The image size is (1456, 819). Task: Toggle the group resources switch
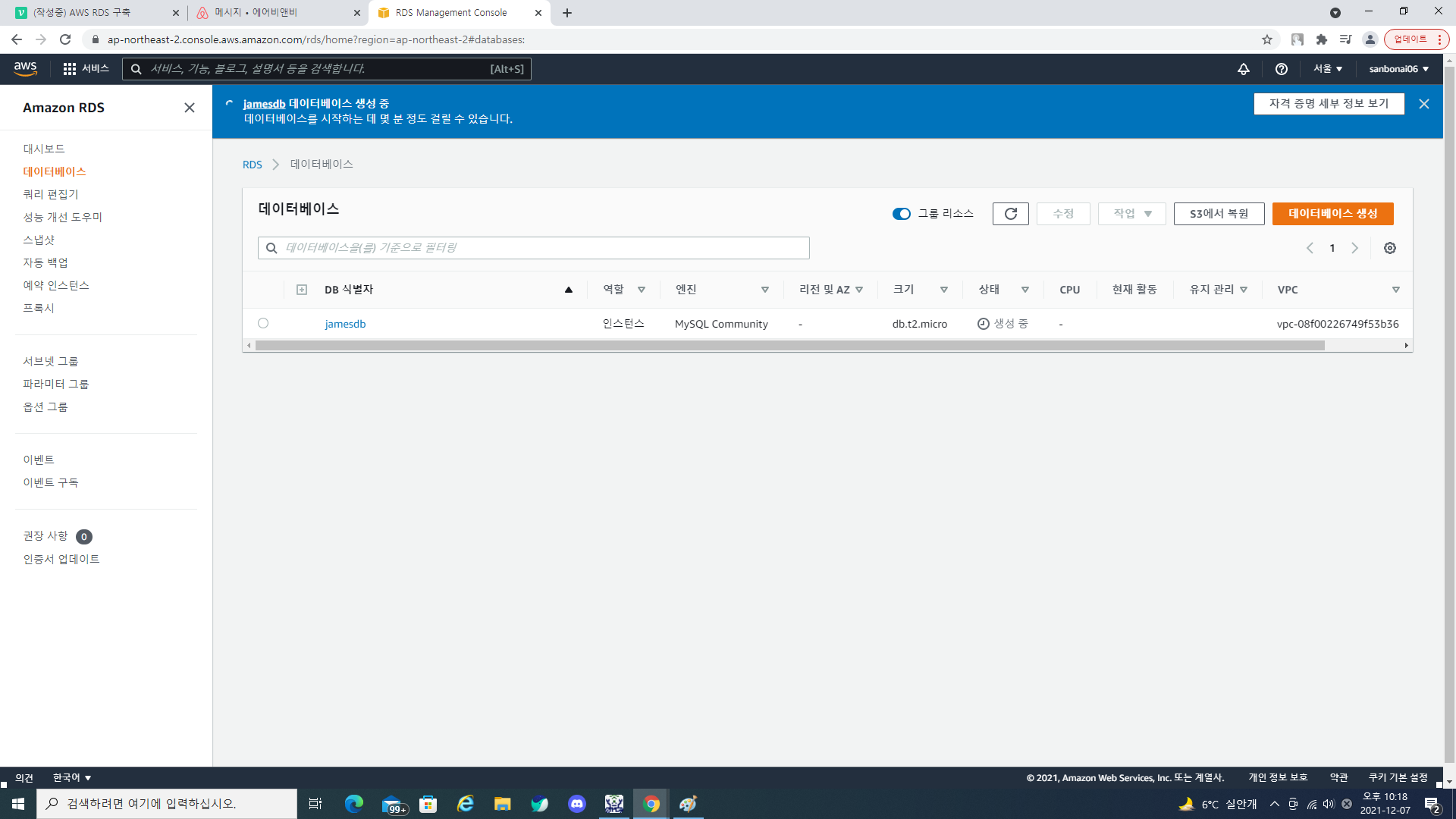pyautogui.click(x=901, y=214)
